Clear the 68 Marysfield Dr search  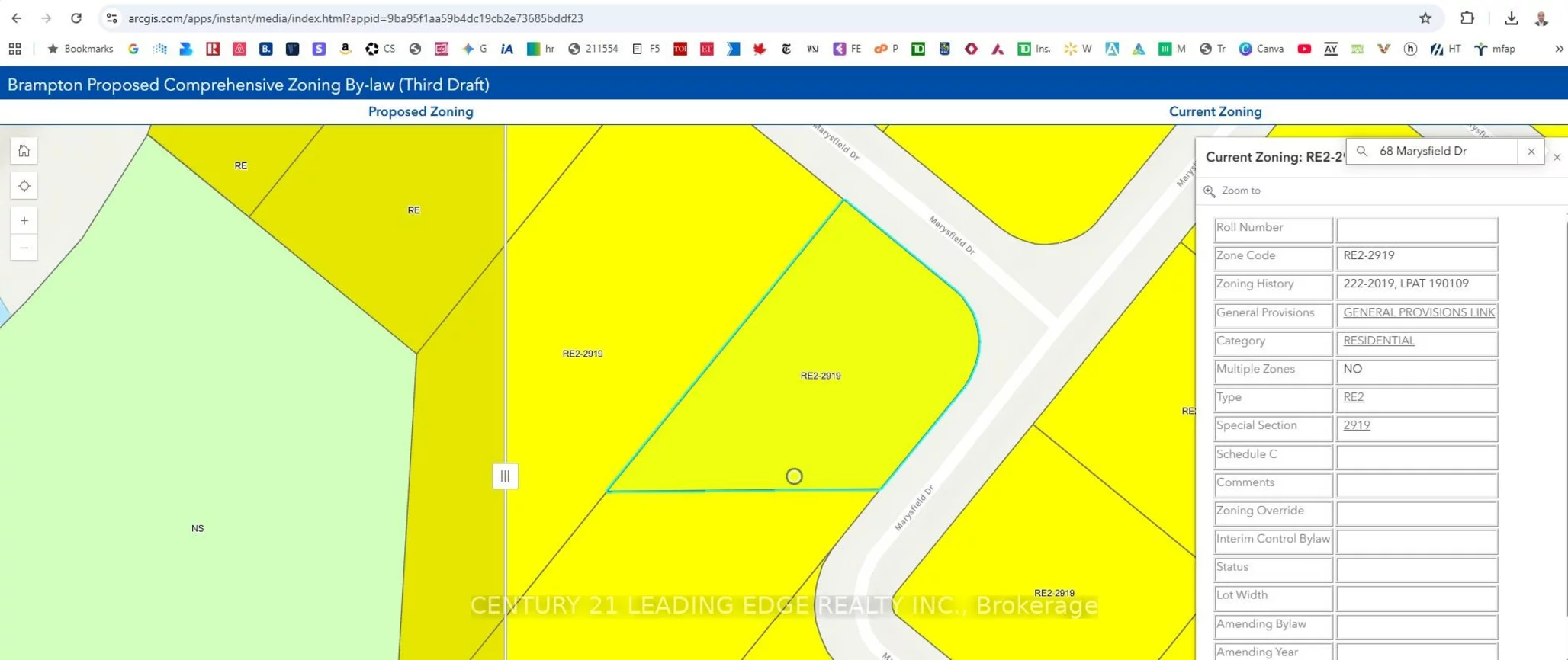tap(1531, 152)
